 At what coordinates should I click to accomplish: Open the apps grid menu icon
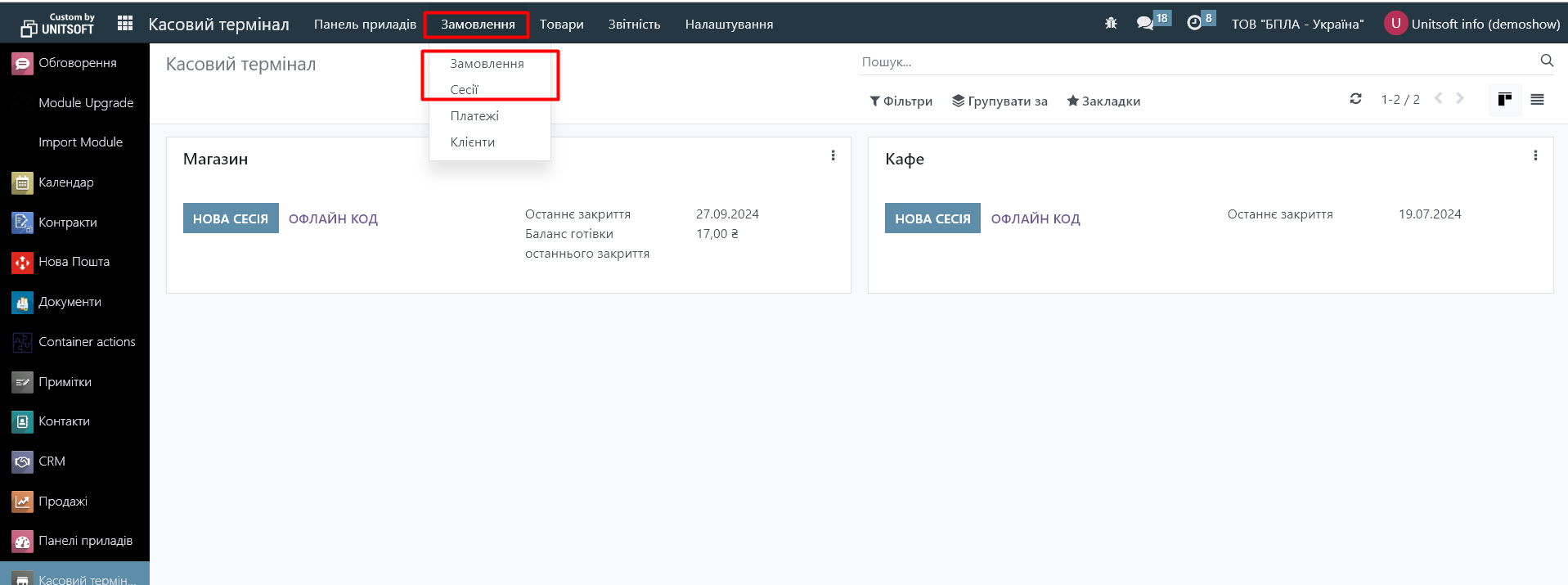(x=125, y=24)
